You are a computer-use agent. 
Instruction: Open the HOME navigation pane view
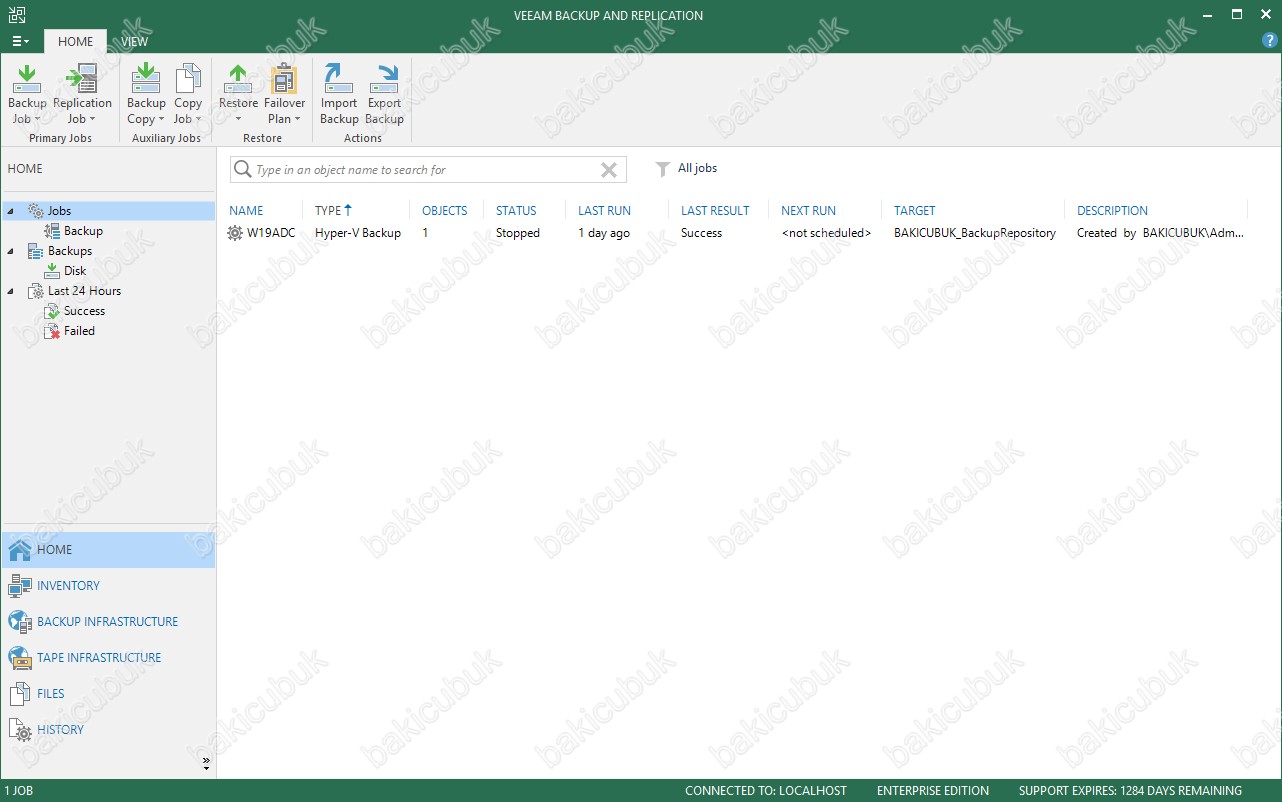click(108, 550)
